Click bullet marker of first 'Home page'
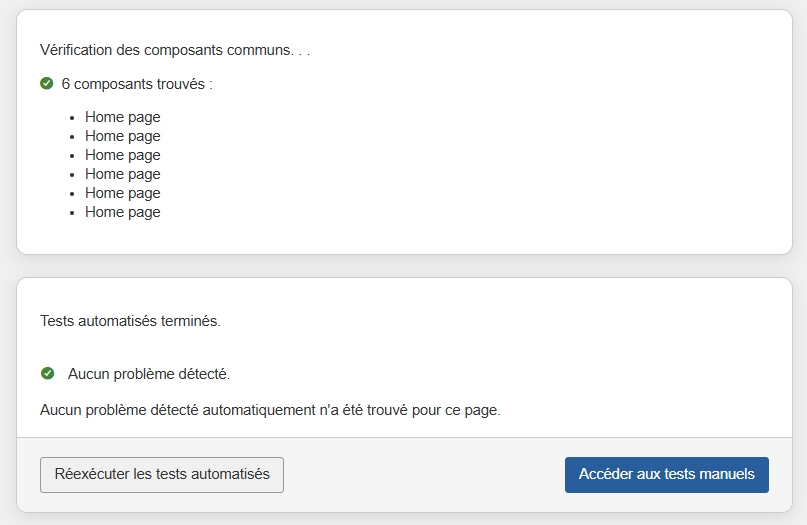807x525 pixels. pyautogui.click(x=73, y=118)
